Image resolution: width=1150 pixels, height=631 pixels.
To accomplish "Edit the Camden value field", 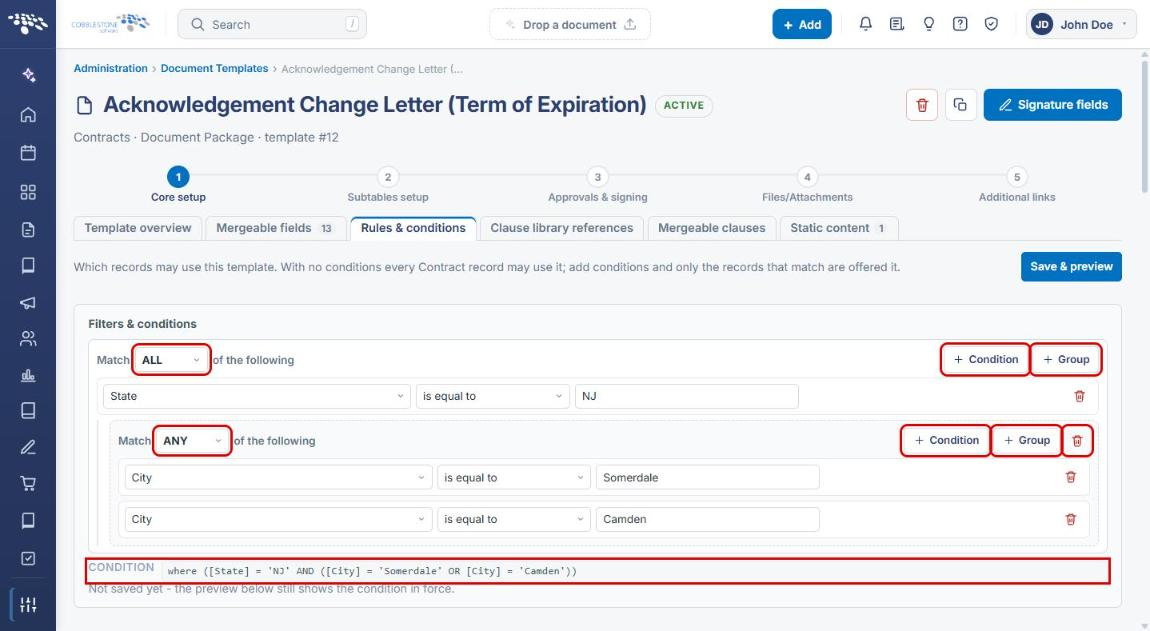I will coord(708,519).
